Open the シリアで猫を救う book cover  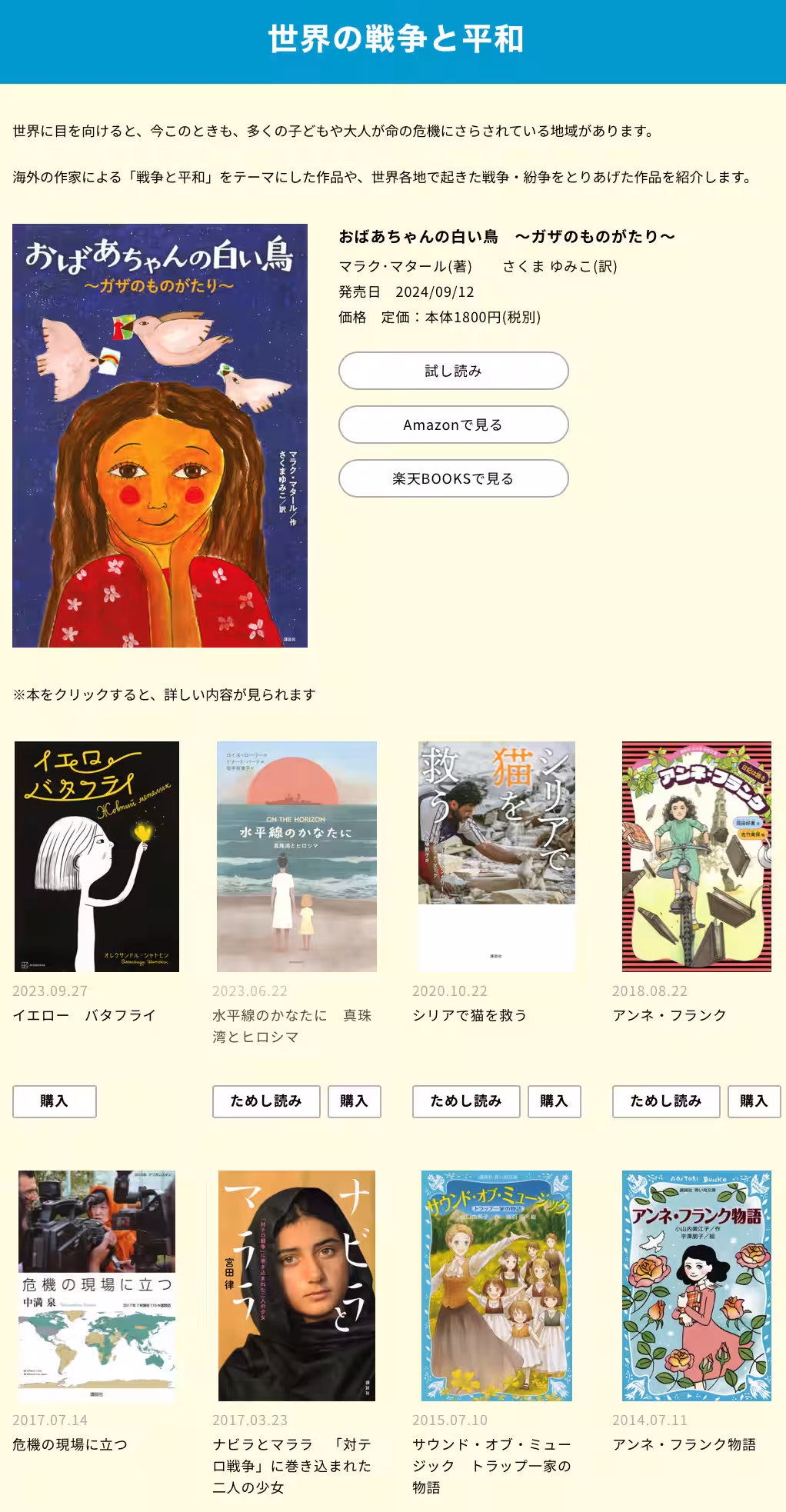[497, 857]
